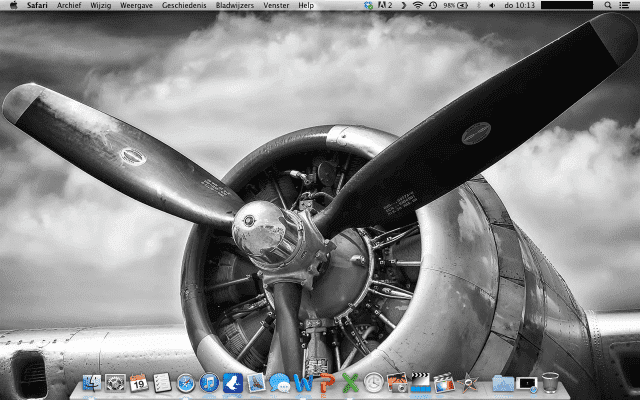The image size is (640, 400).
Task: Launch the iMovie star icon
Action: pos(471,383)
